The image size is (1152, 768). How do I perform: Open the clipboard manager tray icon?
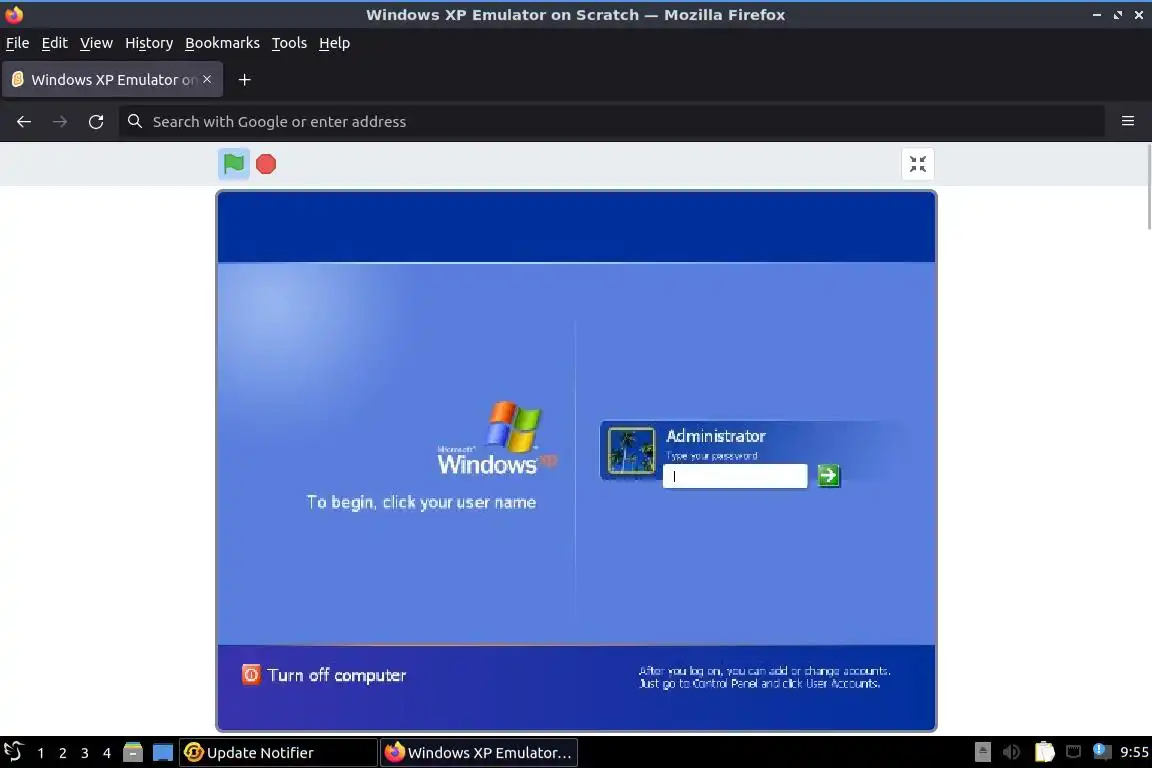(x=1044, y=752)
